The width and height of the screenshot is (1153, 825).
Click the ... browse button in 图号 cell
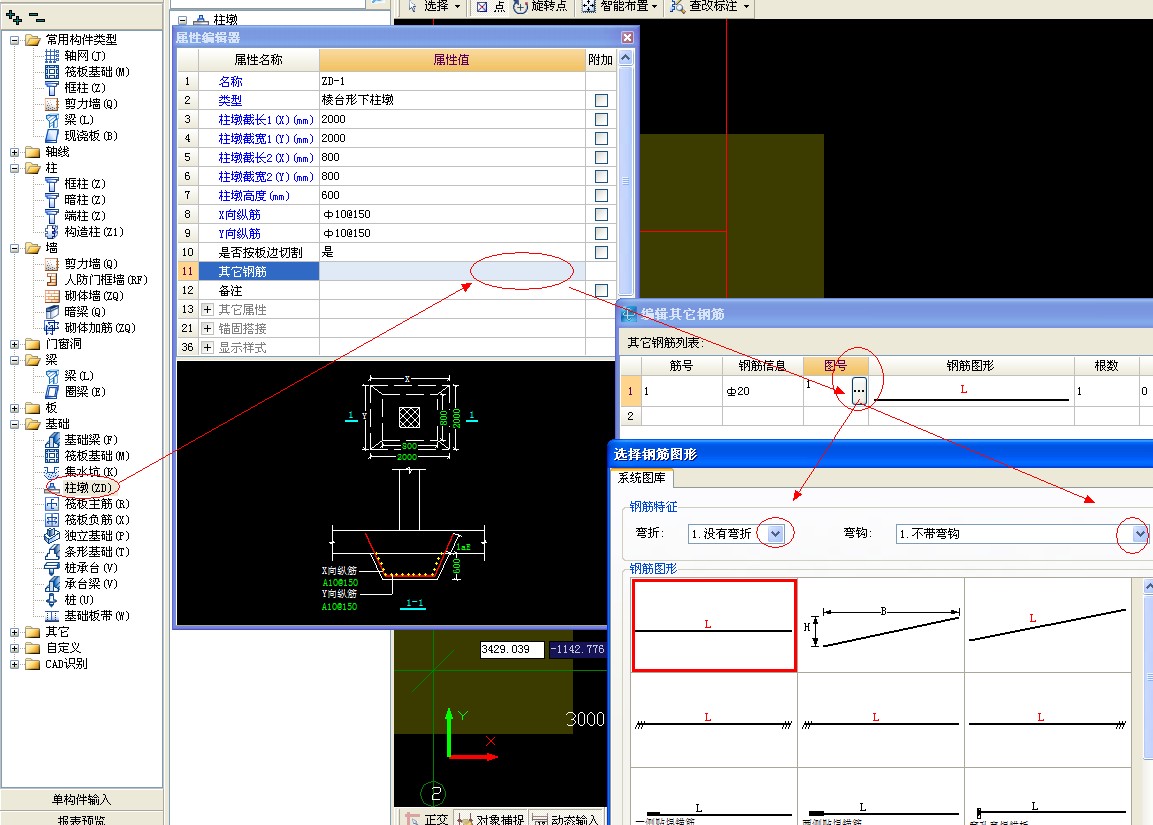[x=859, y=390]
